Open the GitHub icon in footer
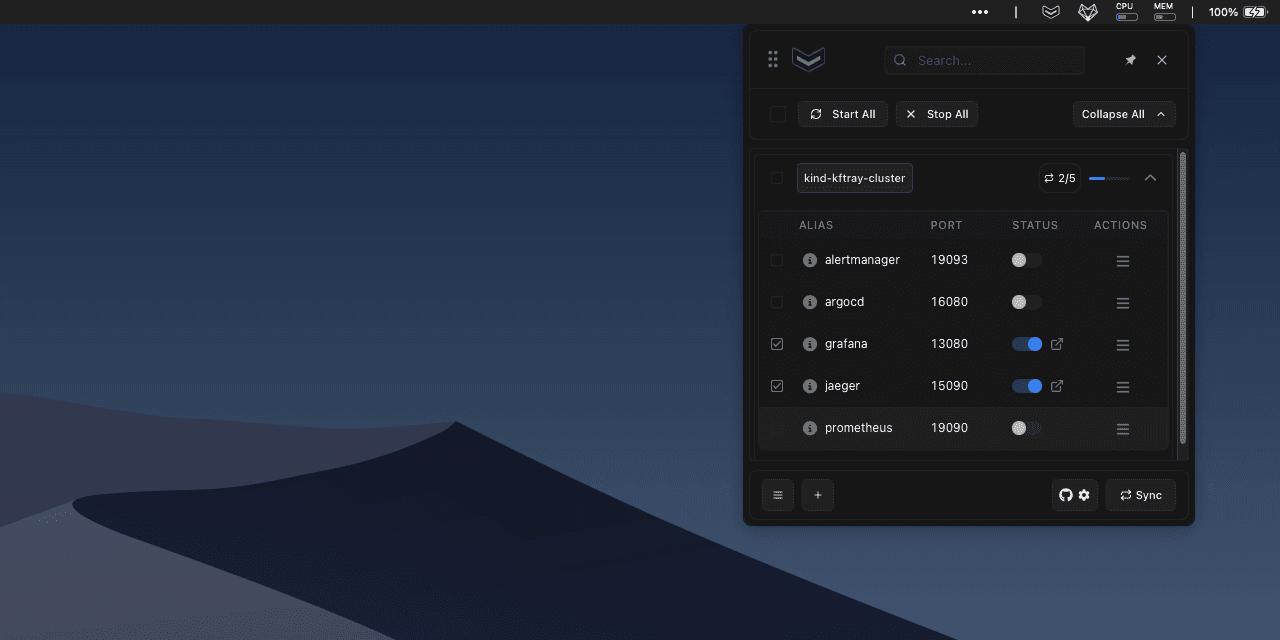 (1066, 495)
